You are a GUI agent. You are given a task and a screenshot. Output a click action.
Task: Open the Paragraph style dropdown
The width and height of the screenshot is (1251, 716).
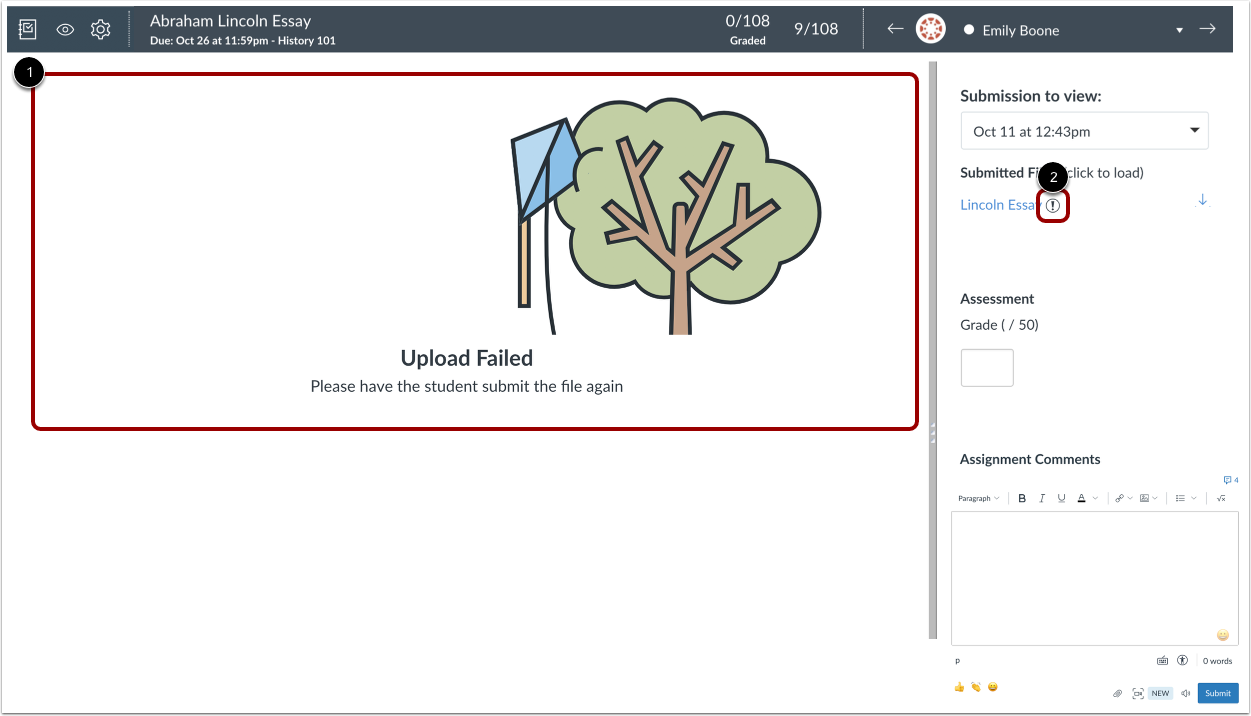(978, 498)
